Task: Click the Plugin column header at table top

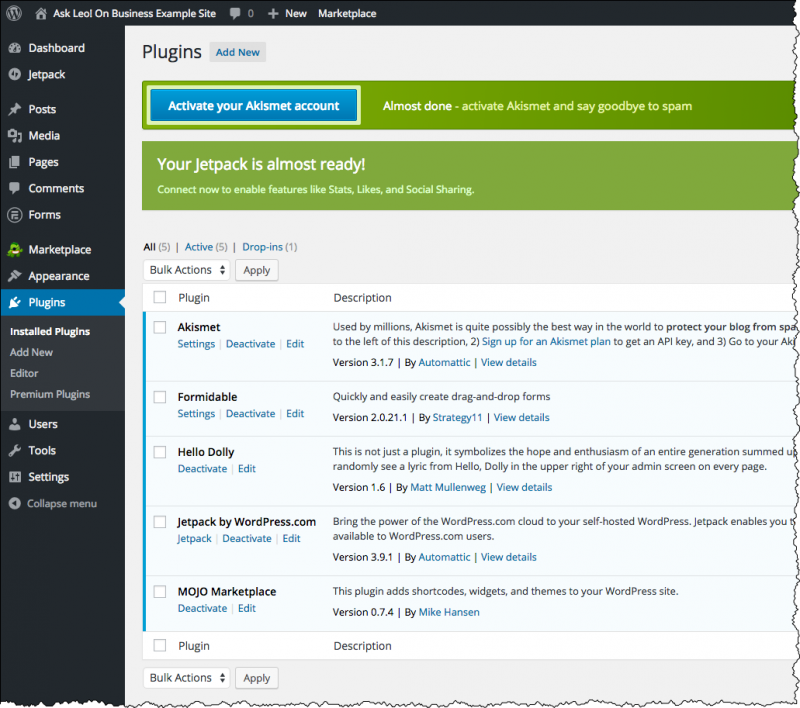Action: click(x=194, y=298)
